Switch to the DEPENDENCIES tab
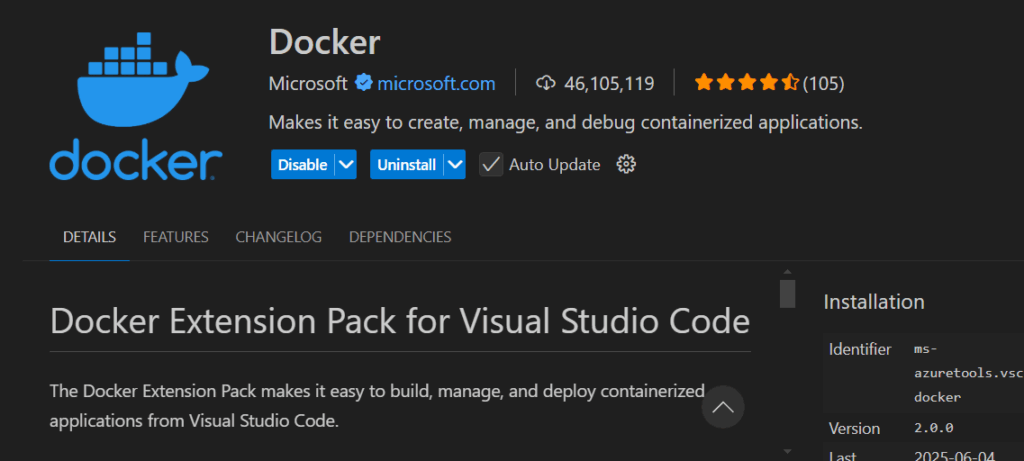 400,237
